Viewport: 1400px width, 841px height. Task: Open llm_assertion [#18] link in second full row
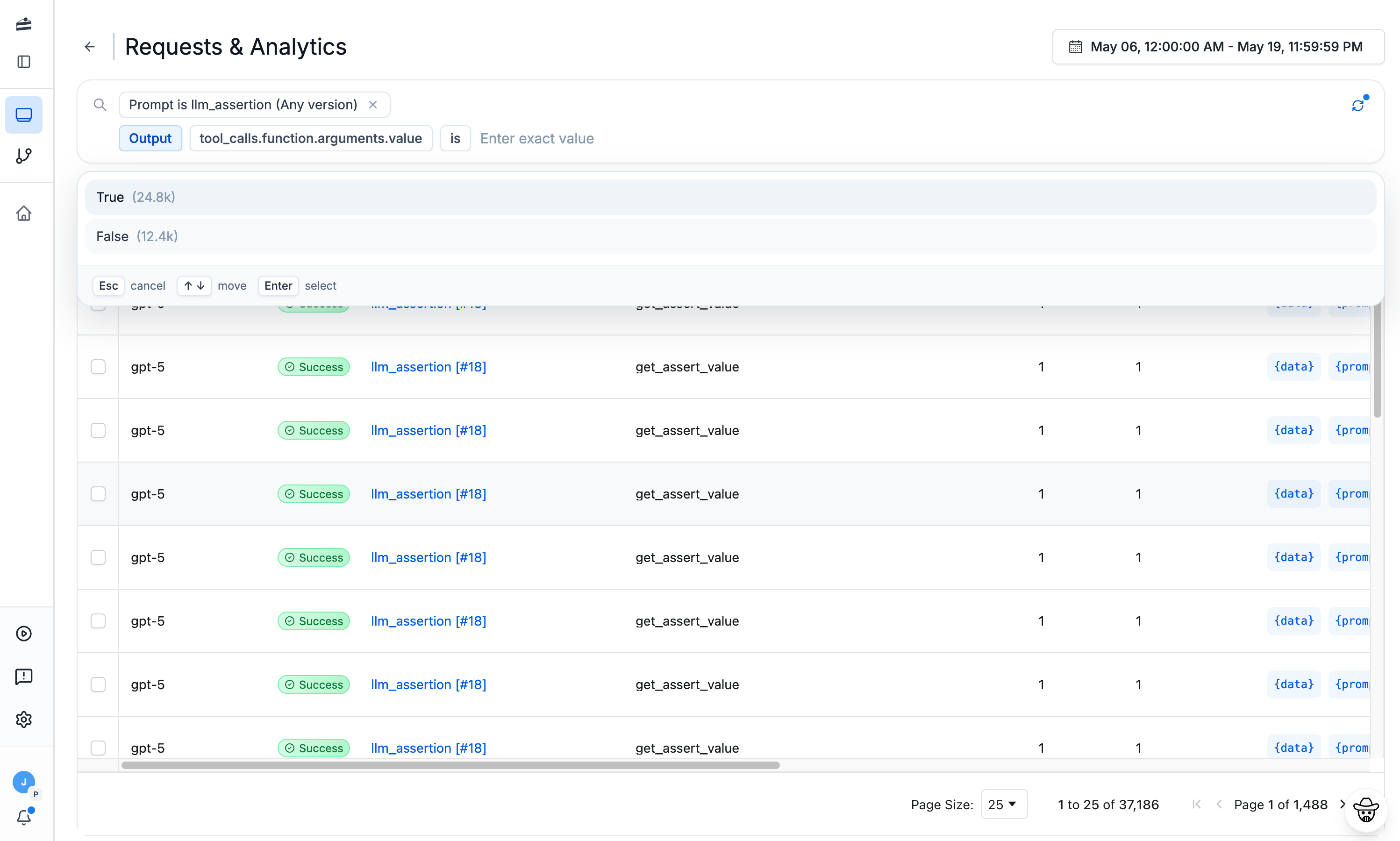coord(429,430)
